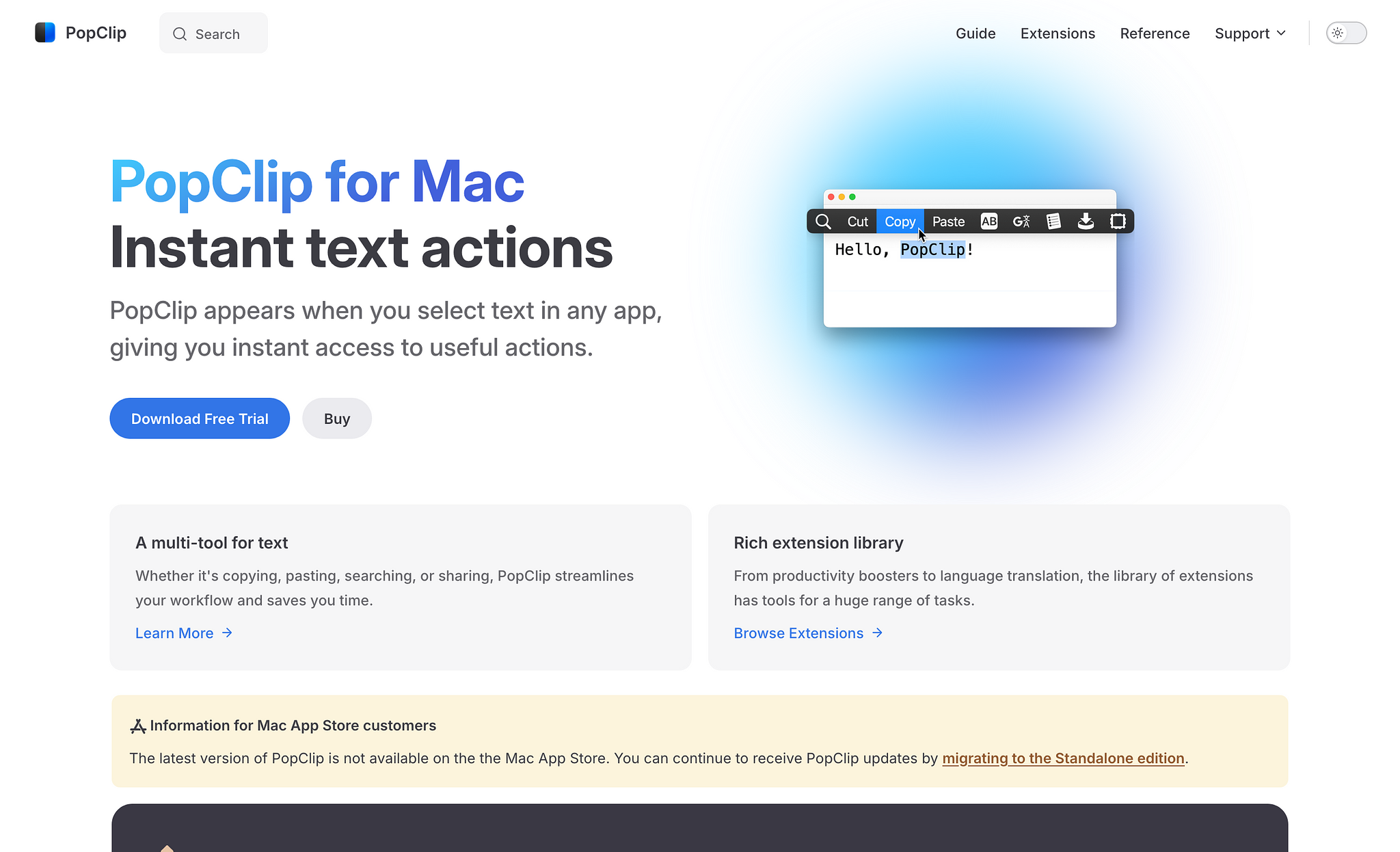Image resolution: width=1400 pixels, height=852 pixels.
Task: Select the Guide menu item
Action: (976, 33)
